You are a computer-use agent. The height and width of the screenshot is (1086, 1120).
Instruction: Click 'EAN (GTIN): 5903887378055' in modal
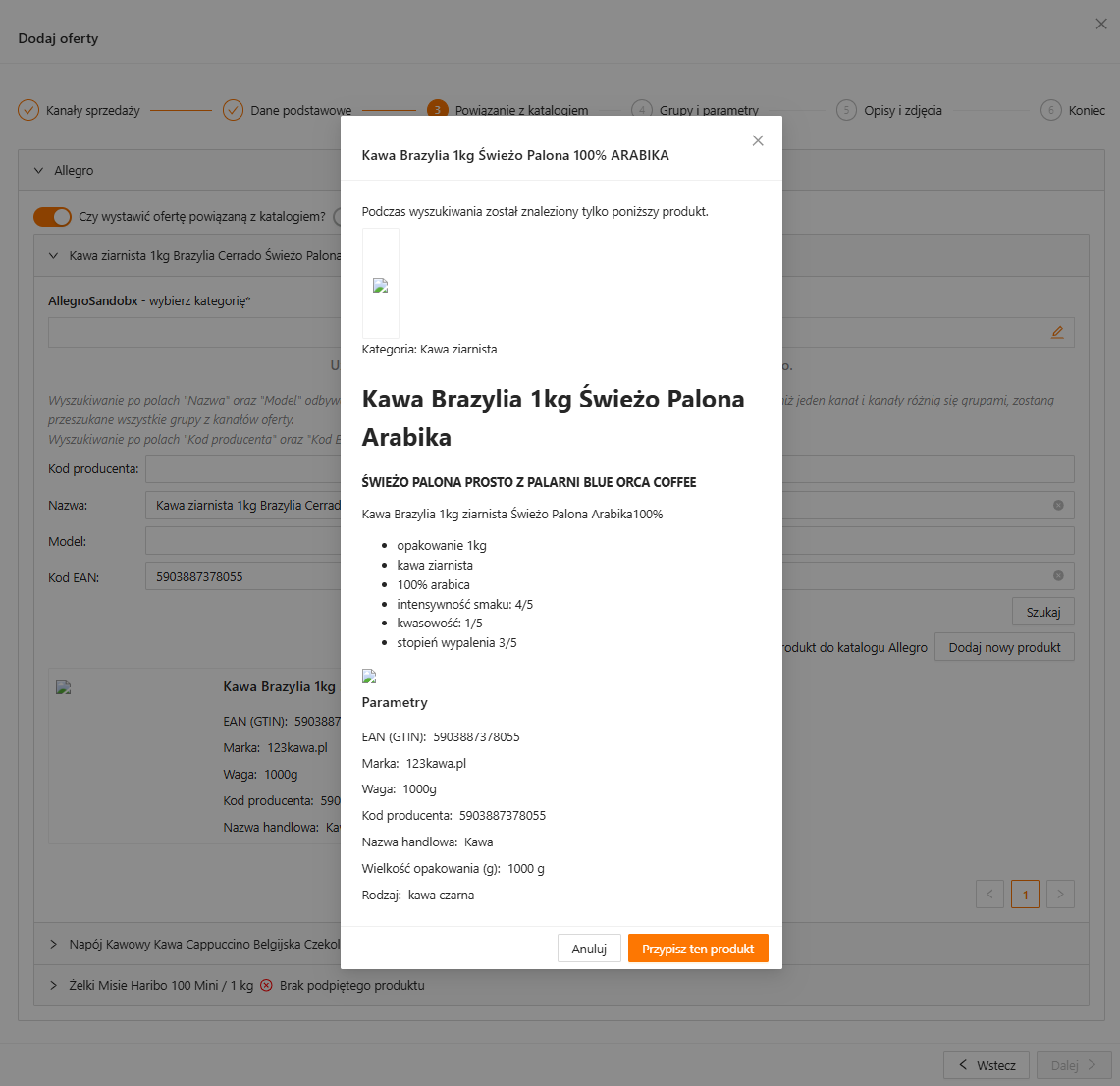pyautogui.click(x=441, y=736)
